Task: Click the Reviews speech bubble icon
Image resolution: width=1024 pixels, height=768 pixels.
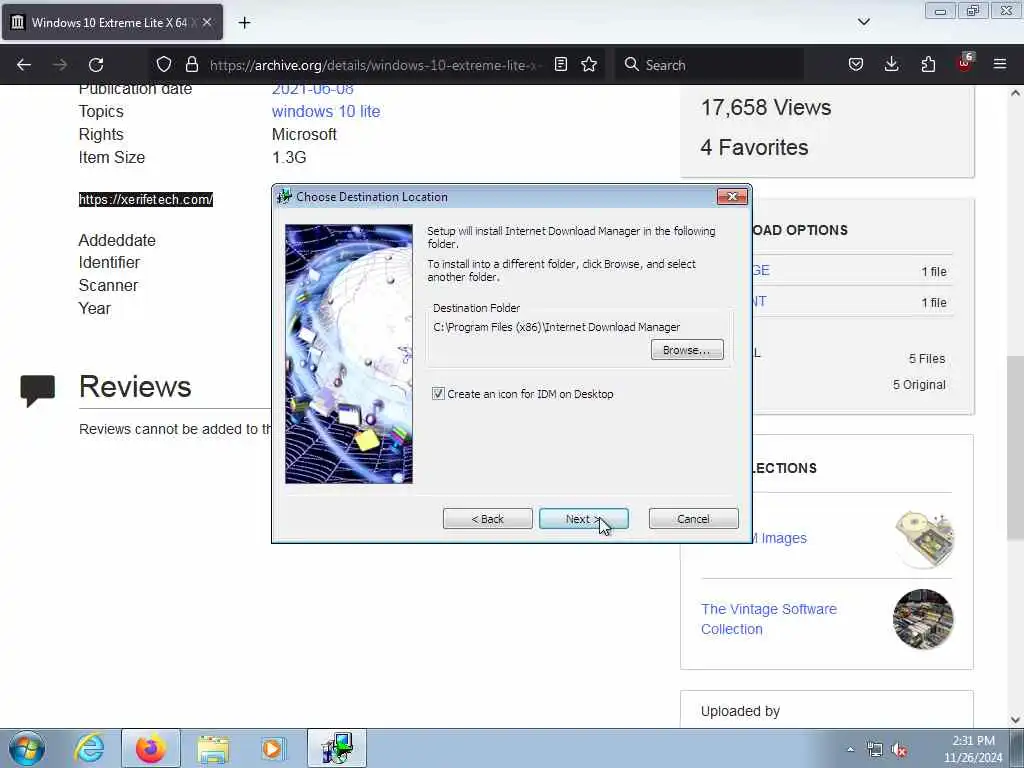Action: pyautogui.click(x=37, y=390)
